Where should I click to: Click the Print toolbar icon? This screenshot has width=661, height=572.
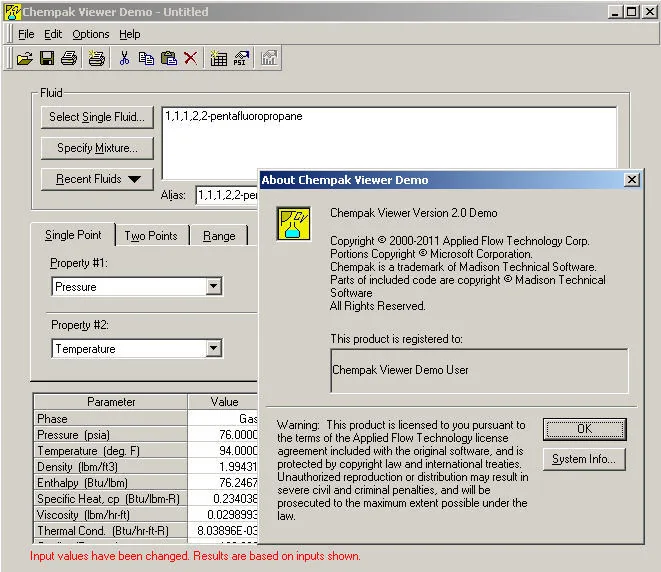[x=69, y=58]
